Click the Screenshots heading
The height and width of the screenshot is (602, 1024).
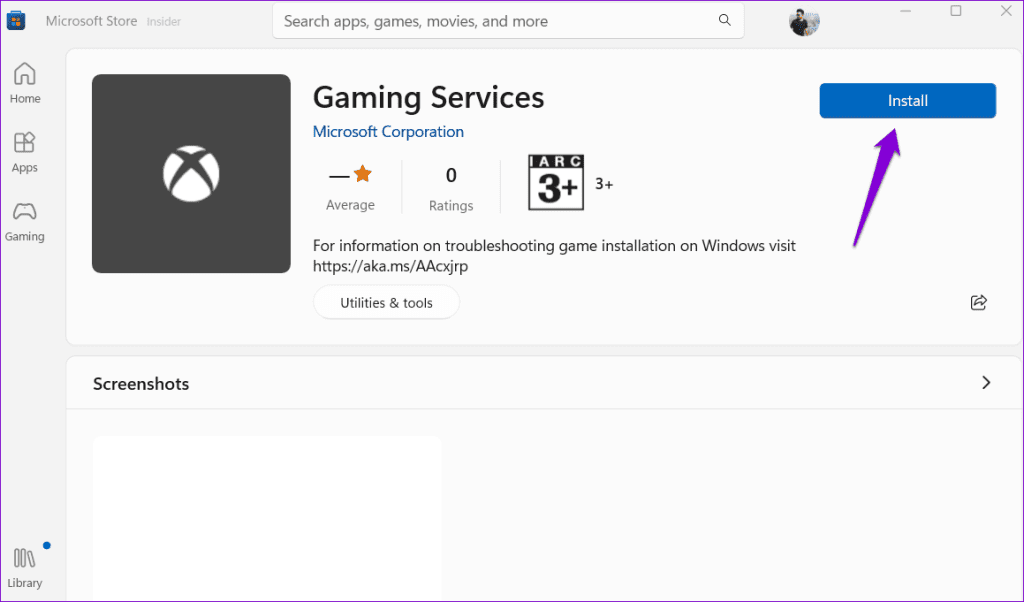coord(141,384)
